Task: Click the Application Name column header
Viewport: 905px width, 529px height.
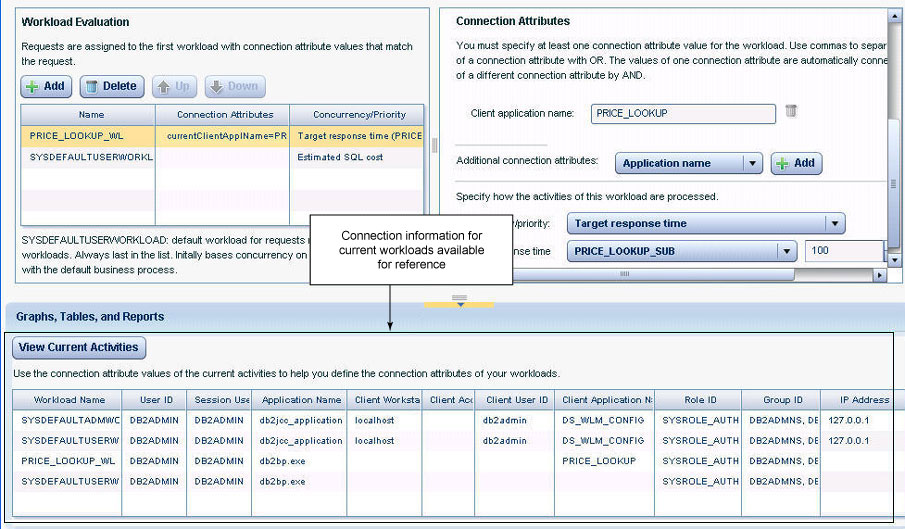Action: pos(300,400)
